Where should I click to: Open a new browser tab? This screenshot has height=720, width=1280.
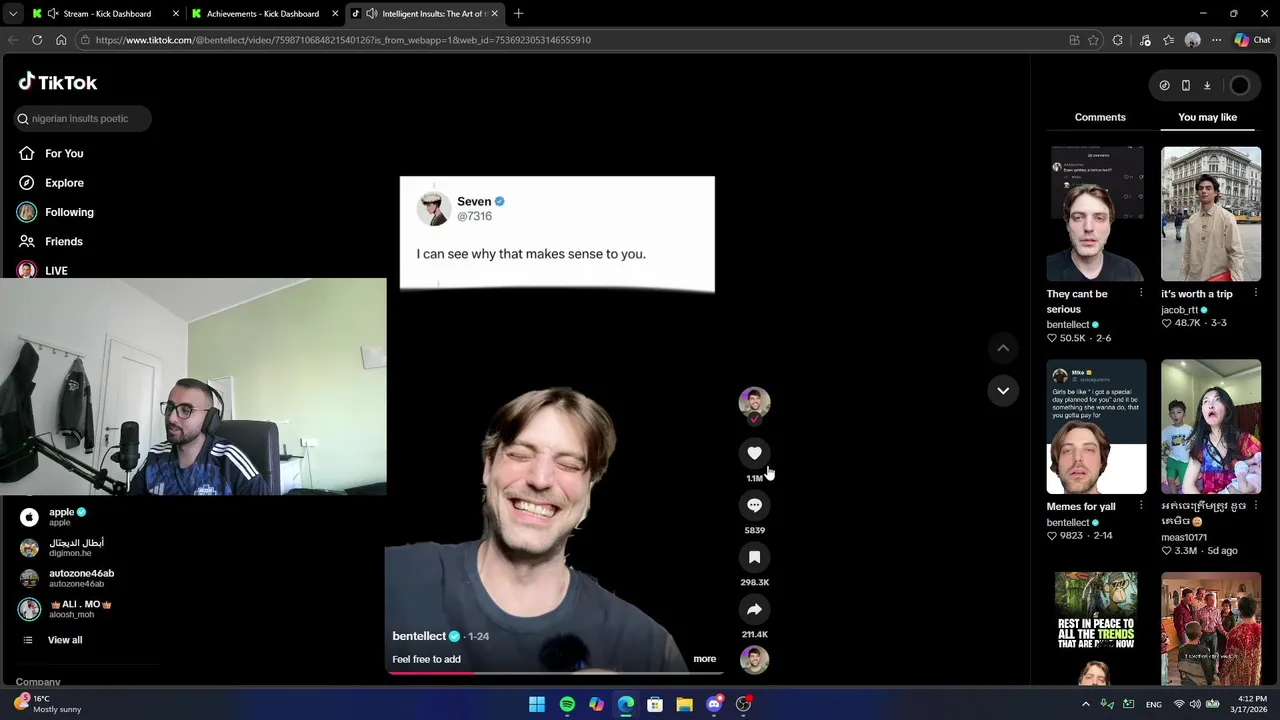pos(518,14)
